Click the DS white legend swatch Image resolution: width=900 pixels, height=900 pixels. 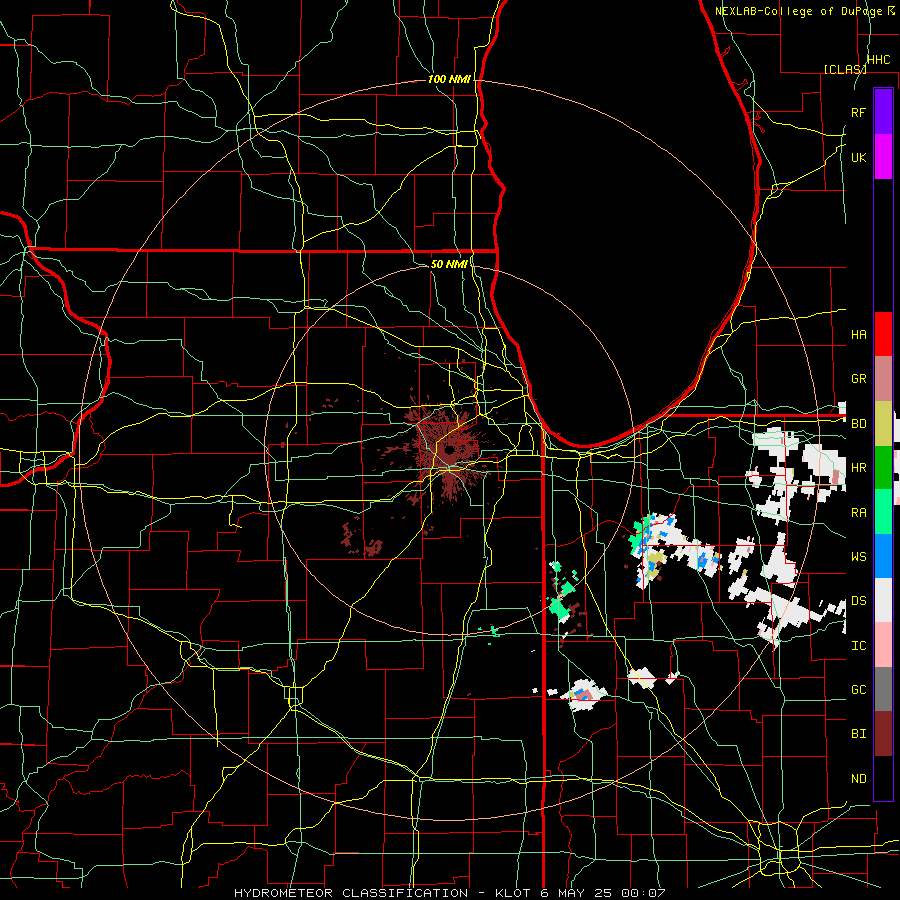click(883, 600)
